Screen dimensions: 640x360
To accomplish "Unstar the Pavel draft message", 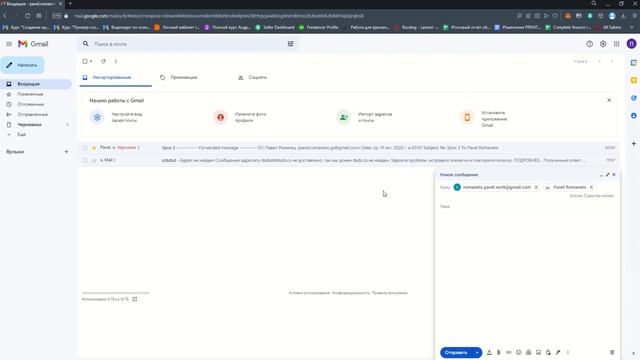I will 94,148.
